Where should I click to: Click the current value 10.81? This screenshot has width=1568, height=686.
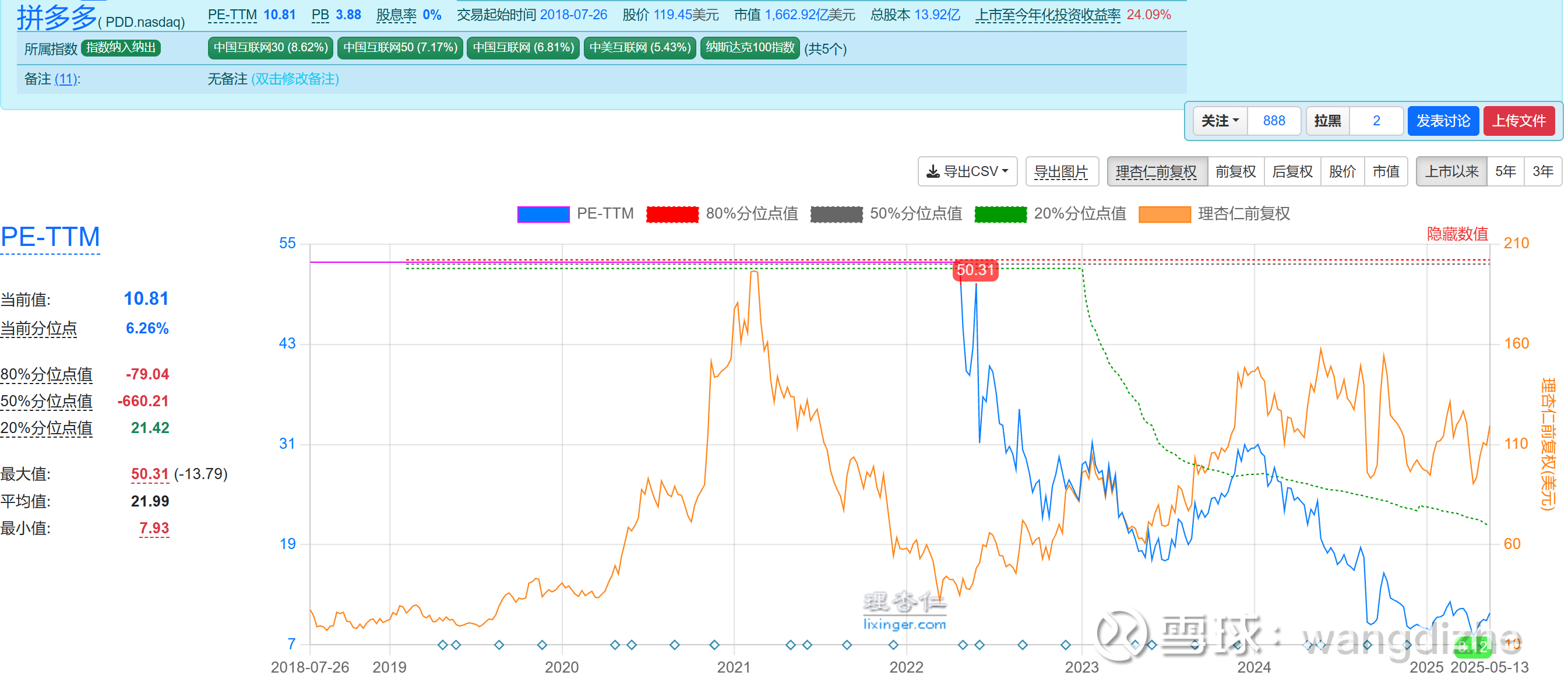(x=146, y=299)
